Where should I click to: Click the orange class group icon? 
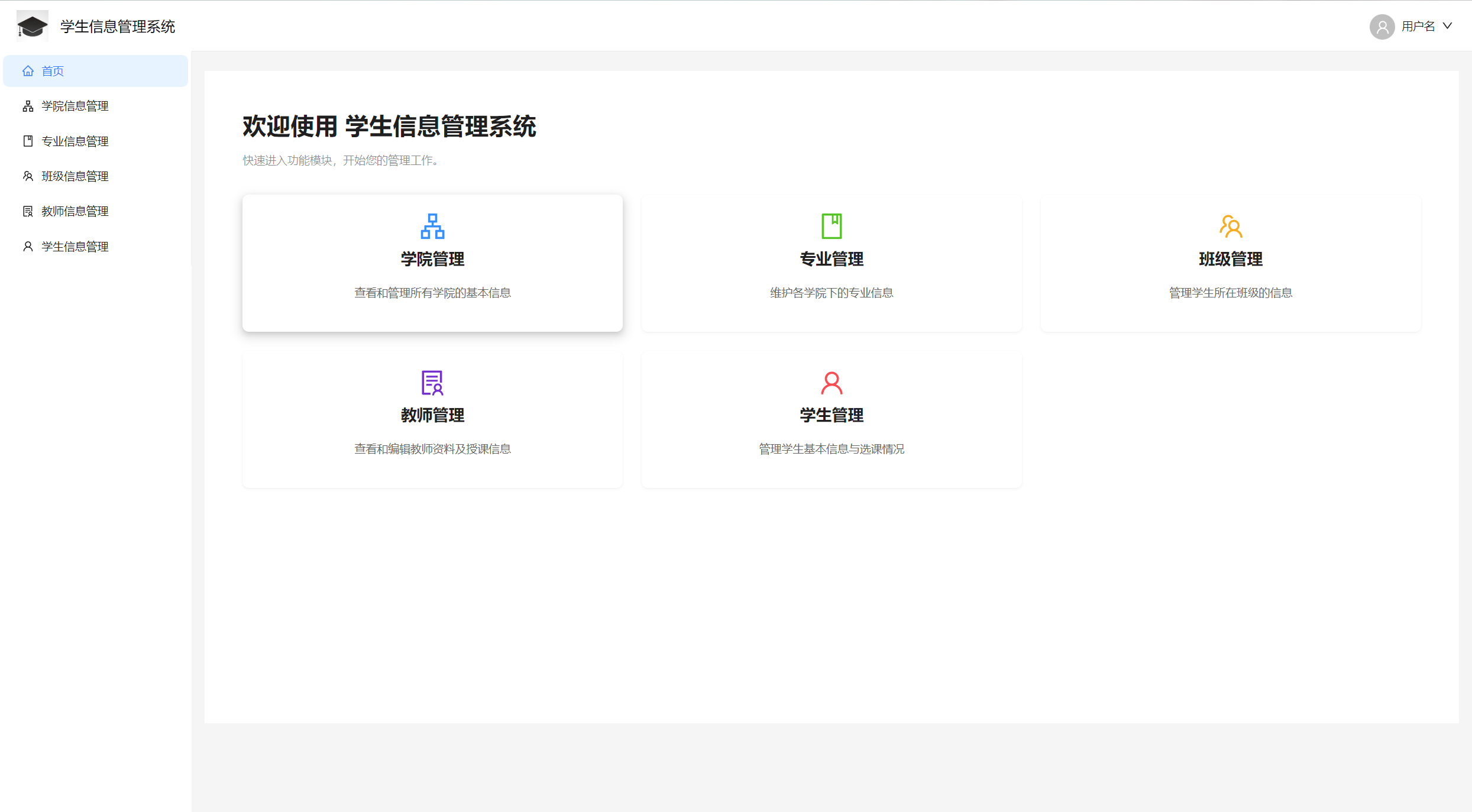tap(1231, 227)
